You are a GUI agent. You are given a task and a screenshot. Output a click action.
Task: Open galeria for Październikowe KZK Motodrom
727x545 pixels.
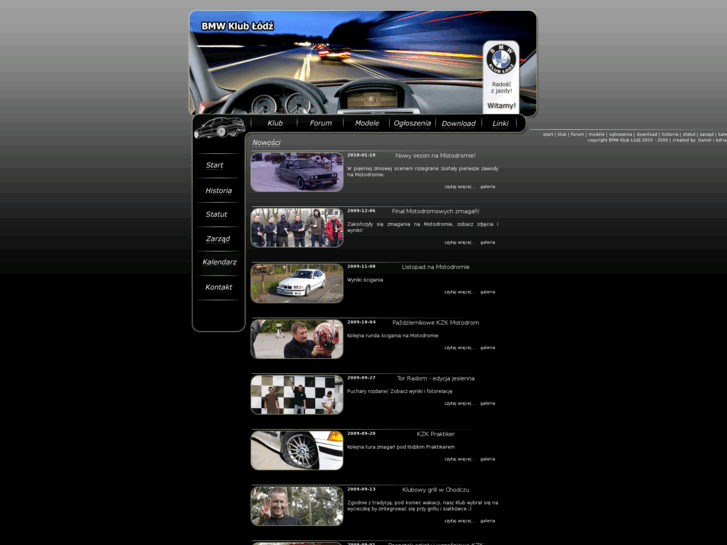point(487,348)
